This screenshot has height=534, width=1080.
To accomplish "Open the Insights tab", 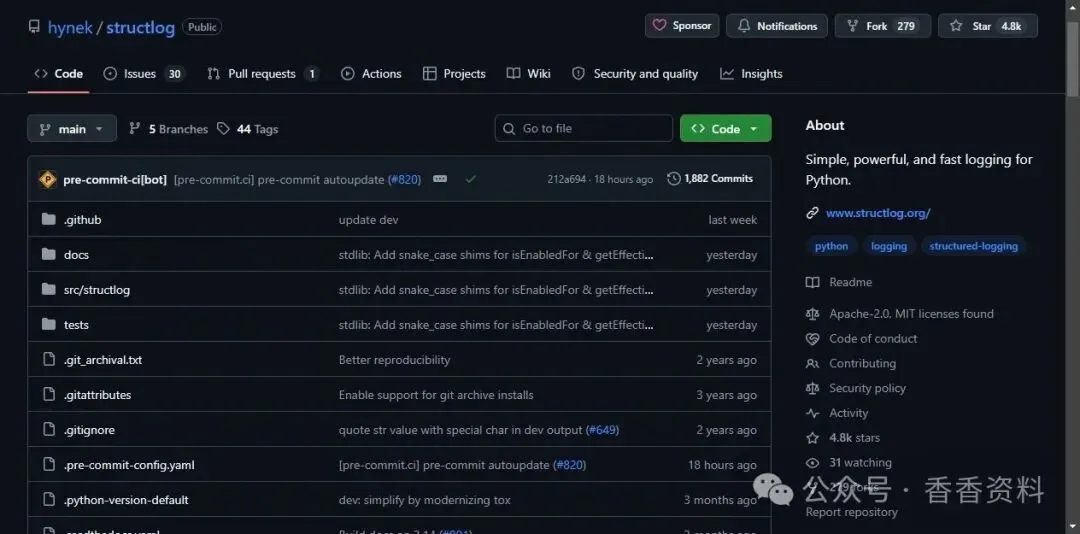I will point(751,74).
